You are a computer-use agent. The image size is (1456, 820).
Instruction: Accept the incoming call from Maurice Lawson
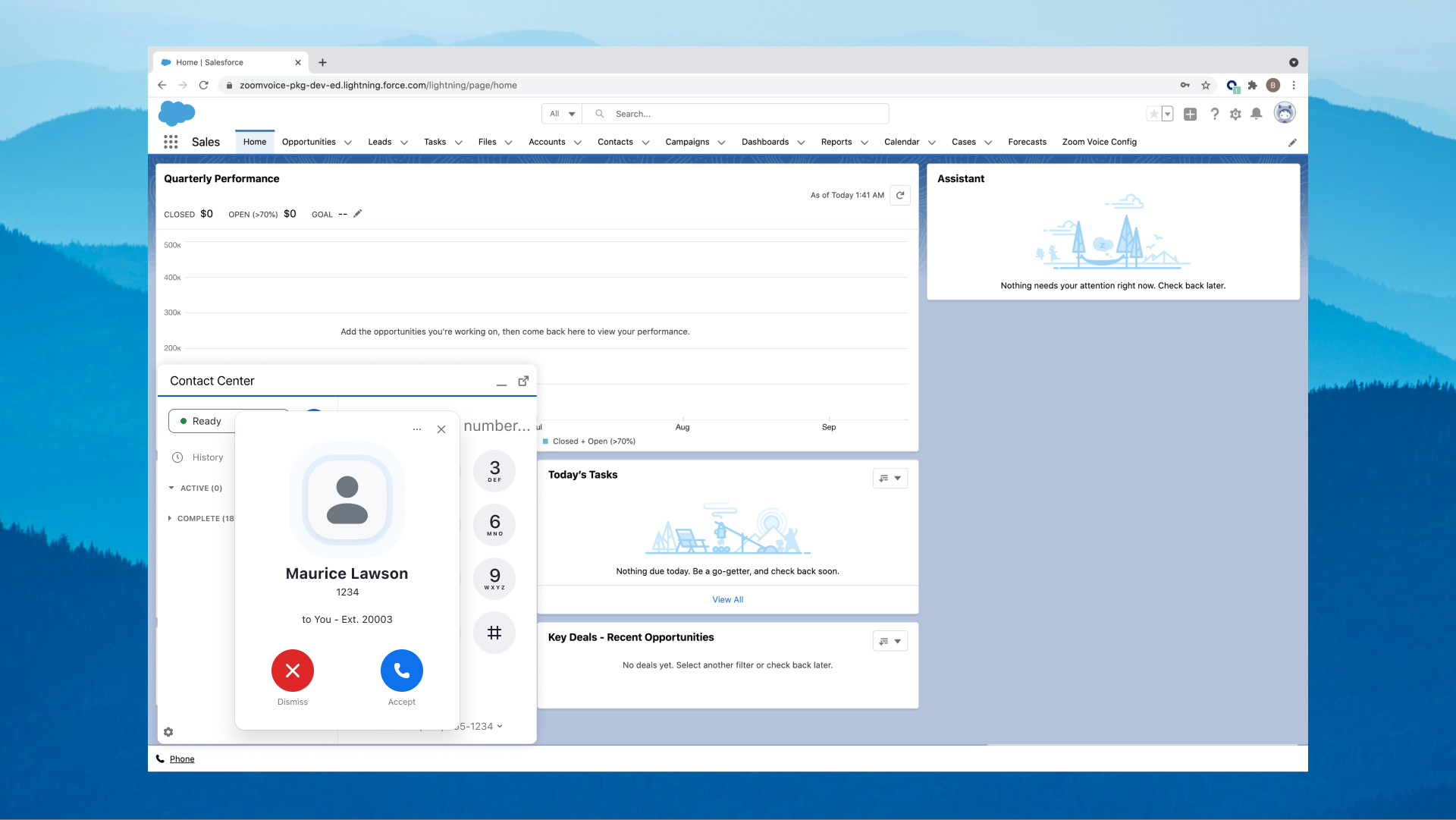click(x=401, y=671)
